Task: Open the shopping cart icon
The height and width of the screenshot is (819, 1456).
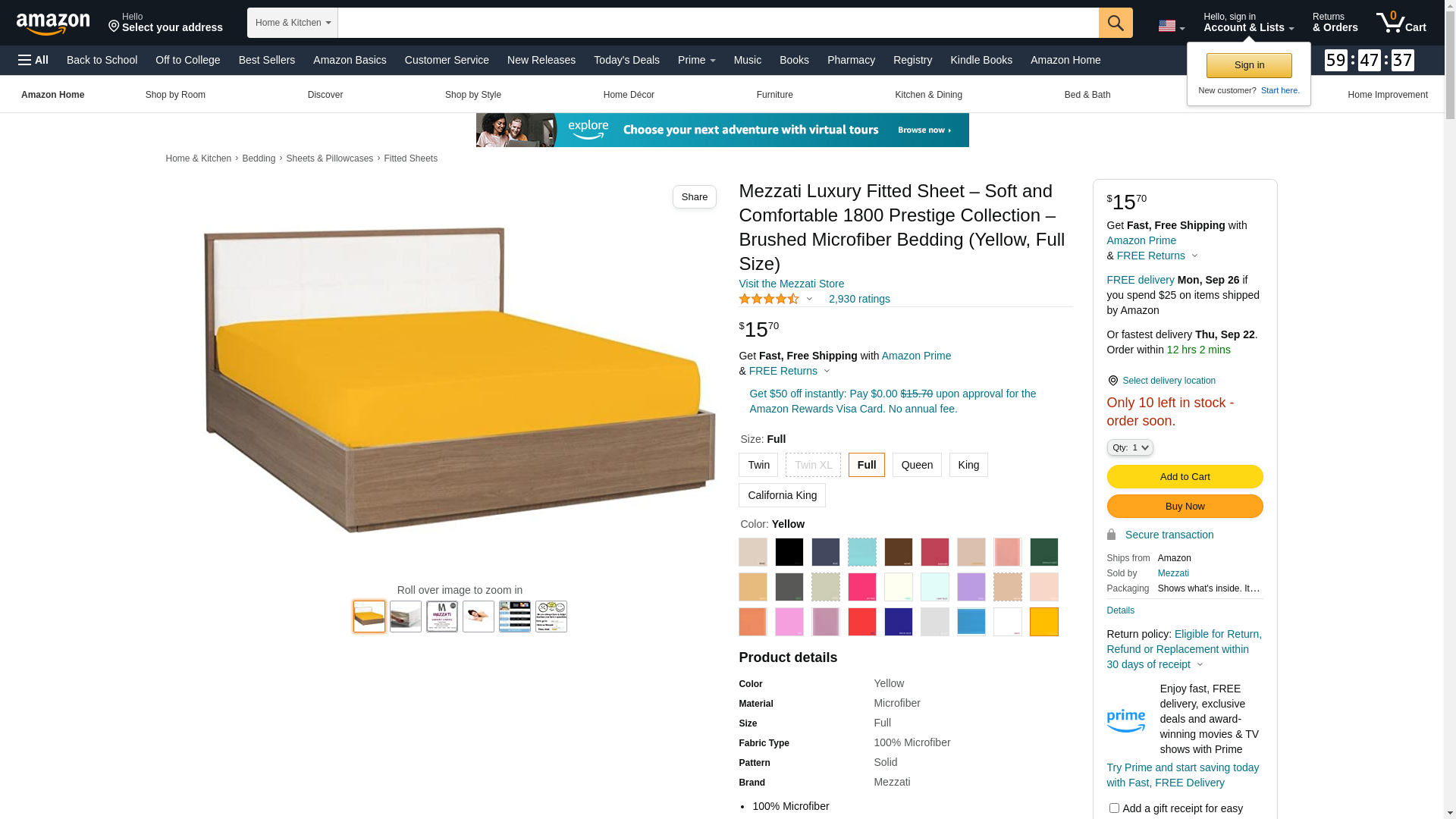Action: tap(1401, 23)
